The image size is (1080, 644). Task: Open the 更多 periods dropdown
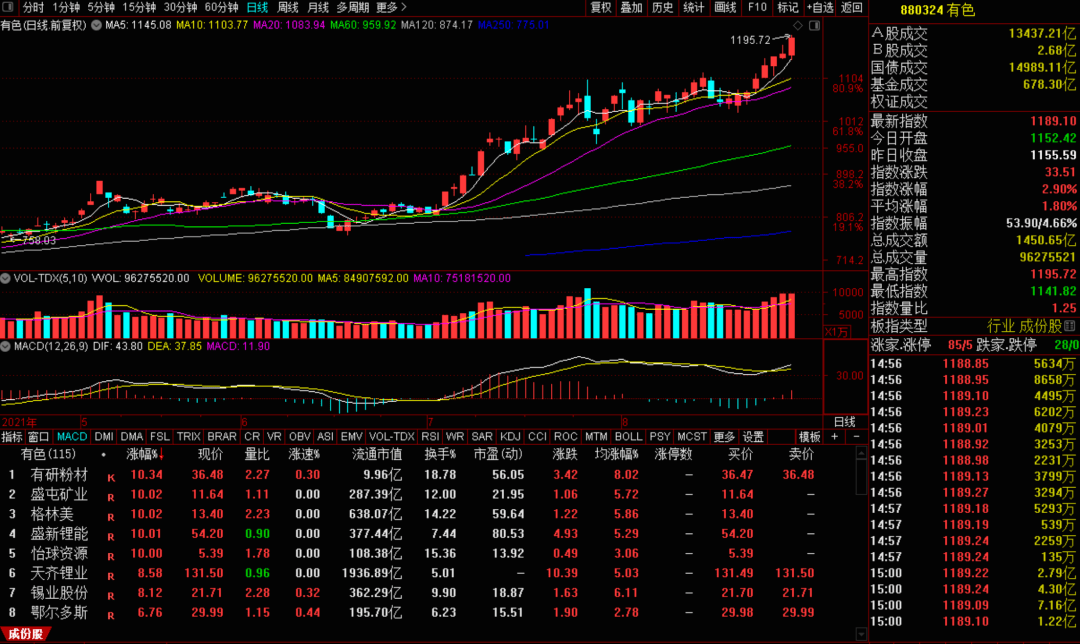coord(391,7)
